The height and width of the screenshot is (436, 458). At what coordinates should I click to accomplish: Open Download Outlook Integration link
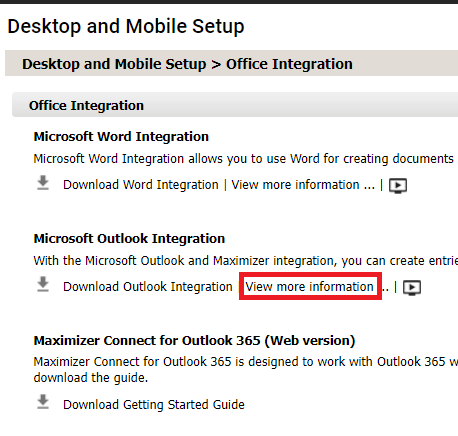pos(148,287)
